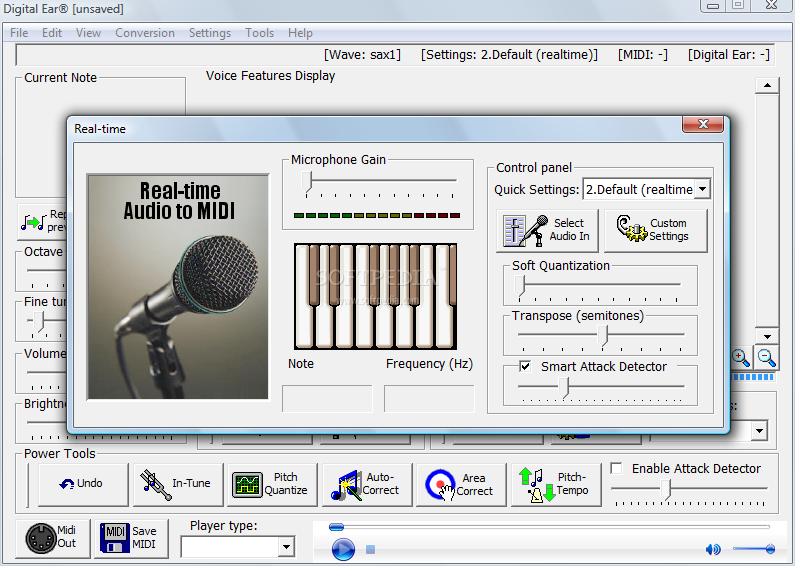The width and height of the screenshot is (795, 566).
Task: Open the Settings menu
Action: (x=210, y=33)
